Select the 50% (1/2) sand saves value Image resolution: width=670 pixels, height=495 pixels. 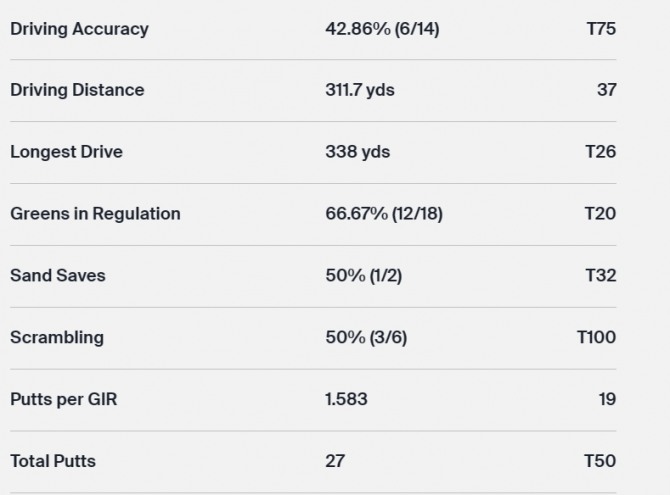(363, 276)
